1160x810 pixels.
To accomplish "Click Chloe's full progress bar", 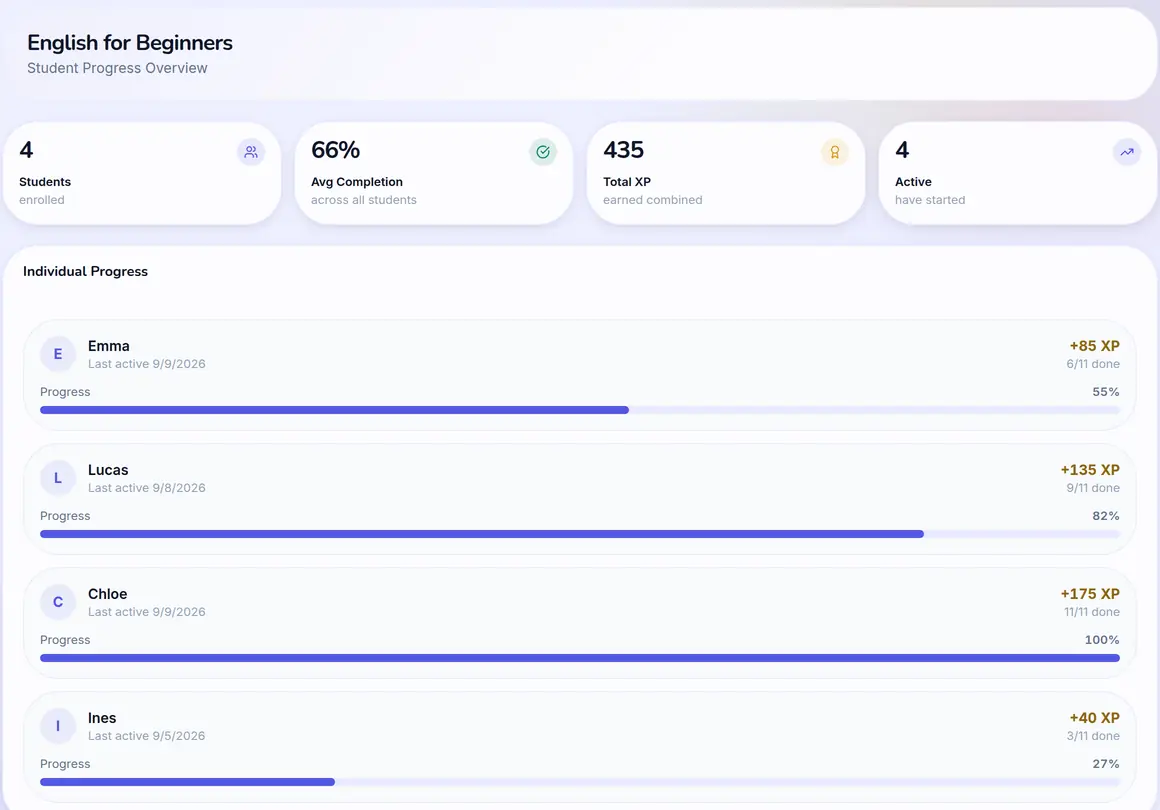I will (x=580, y=658).
